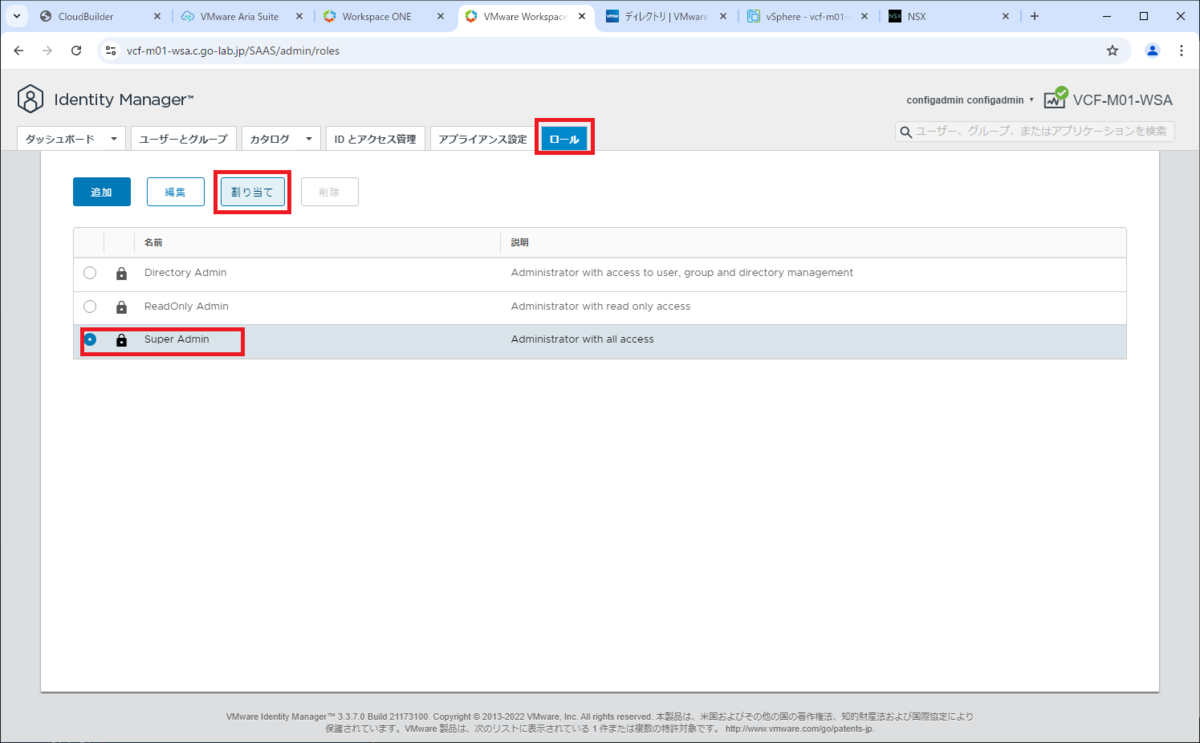Screen dimensions: 1200x743
Task: Select the ReadOnly Admin radio button
Action: [90, 307]
